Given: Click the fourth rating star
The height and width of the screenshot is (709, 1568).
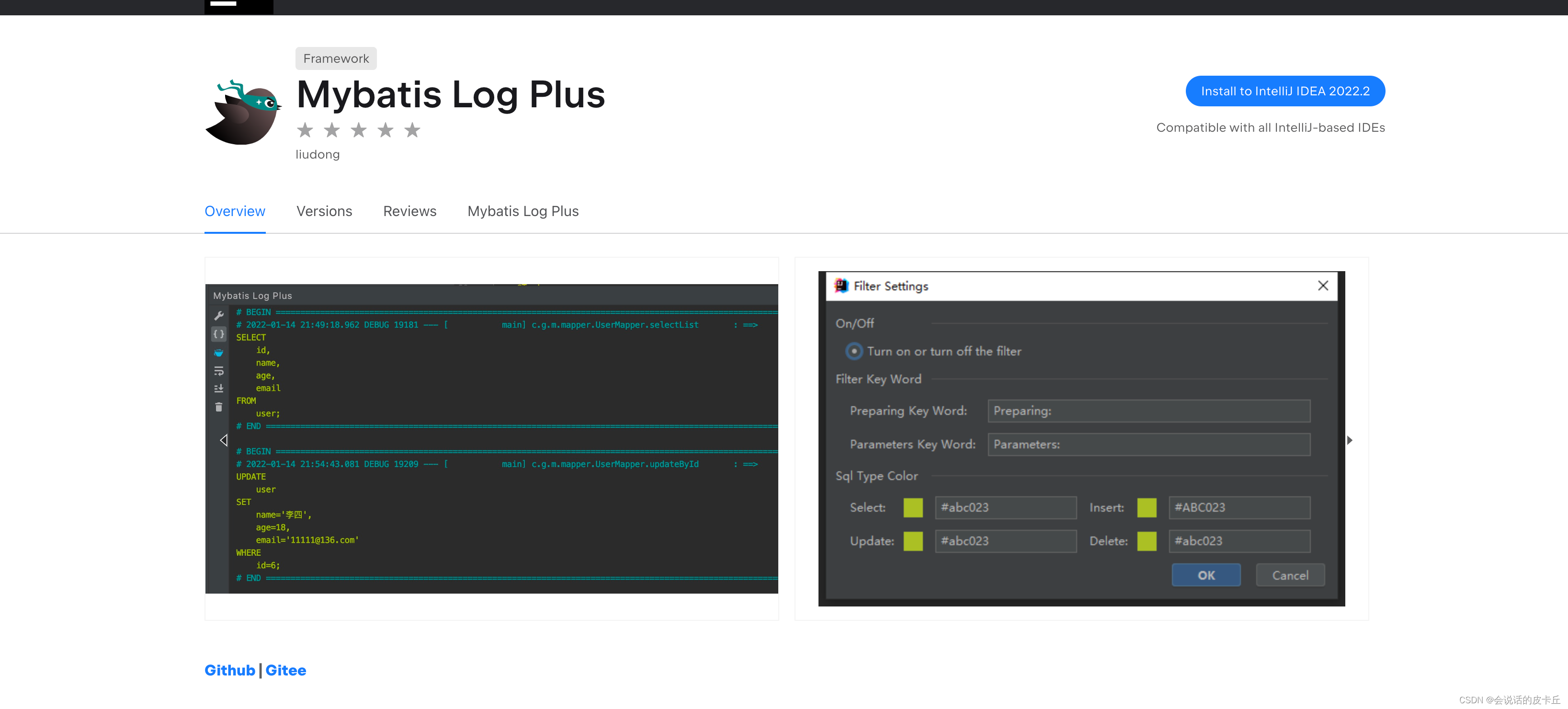Looking at the screenshot, I should pyautogui.click(x=386, y=130).
